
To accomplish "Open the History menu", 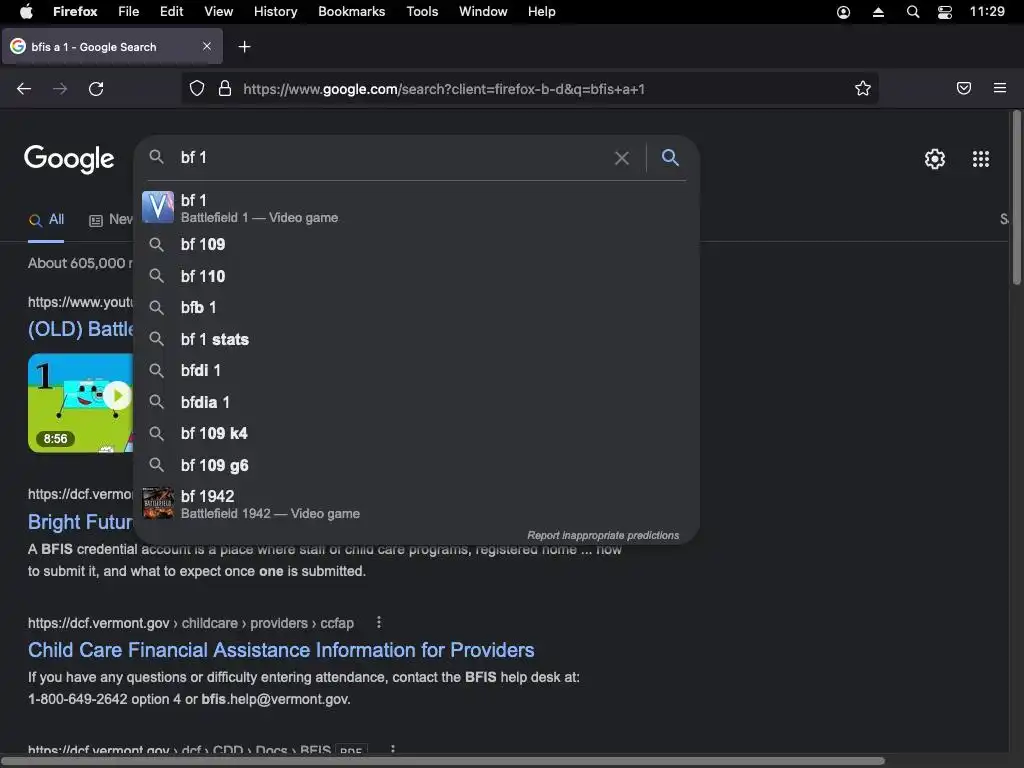I will click(276, 11).
